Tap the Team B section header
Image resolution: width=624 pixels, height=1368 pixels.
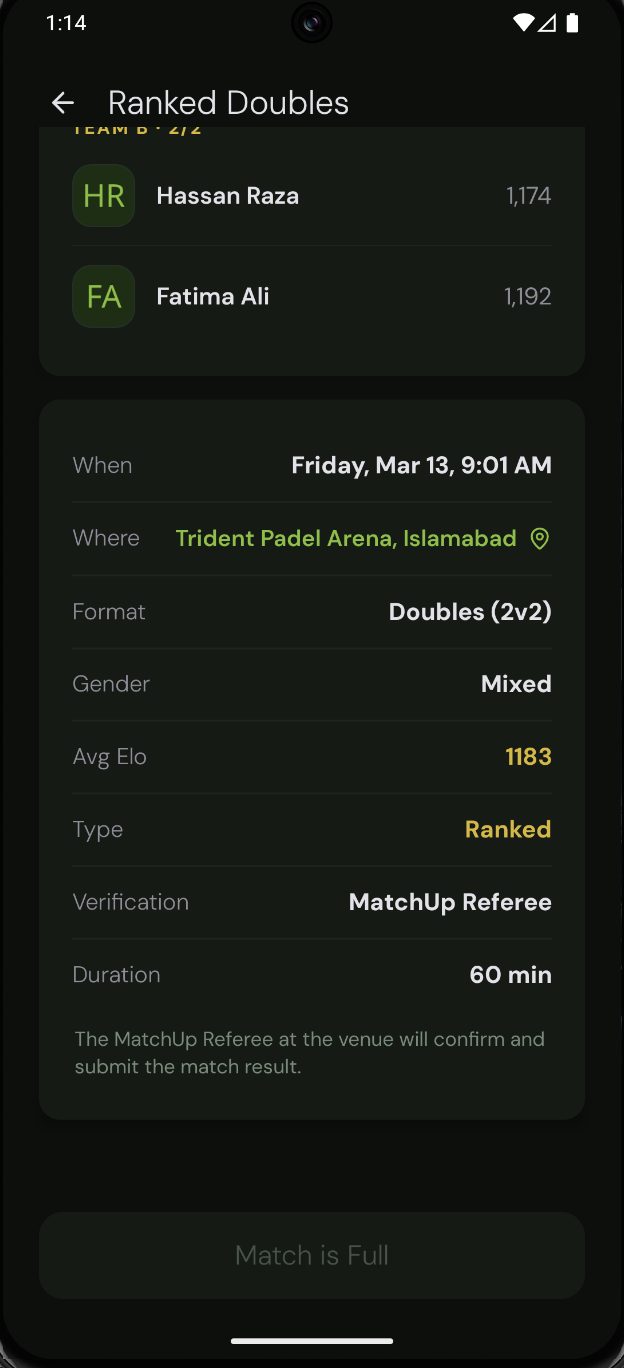tap(136, 128)
